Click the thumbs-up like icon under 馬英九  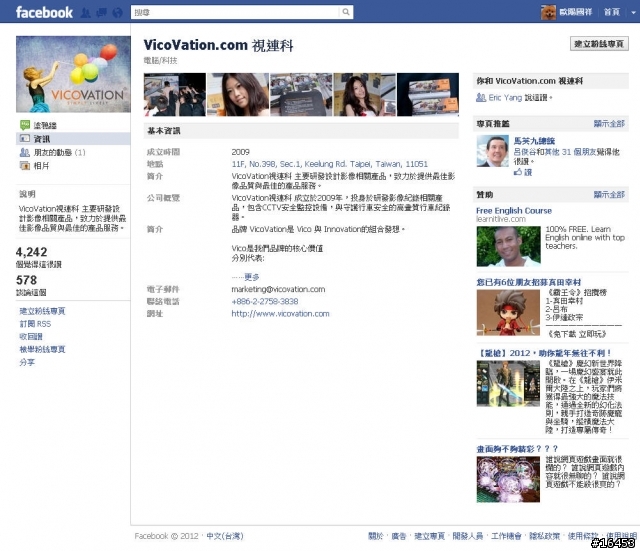point(518,172)
